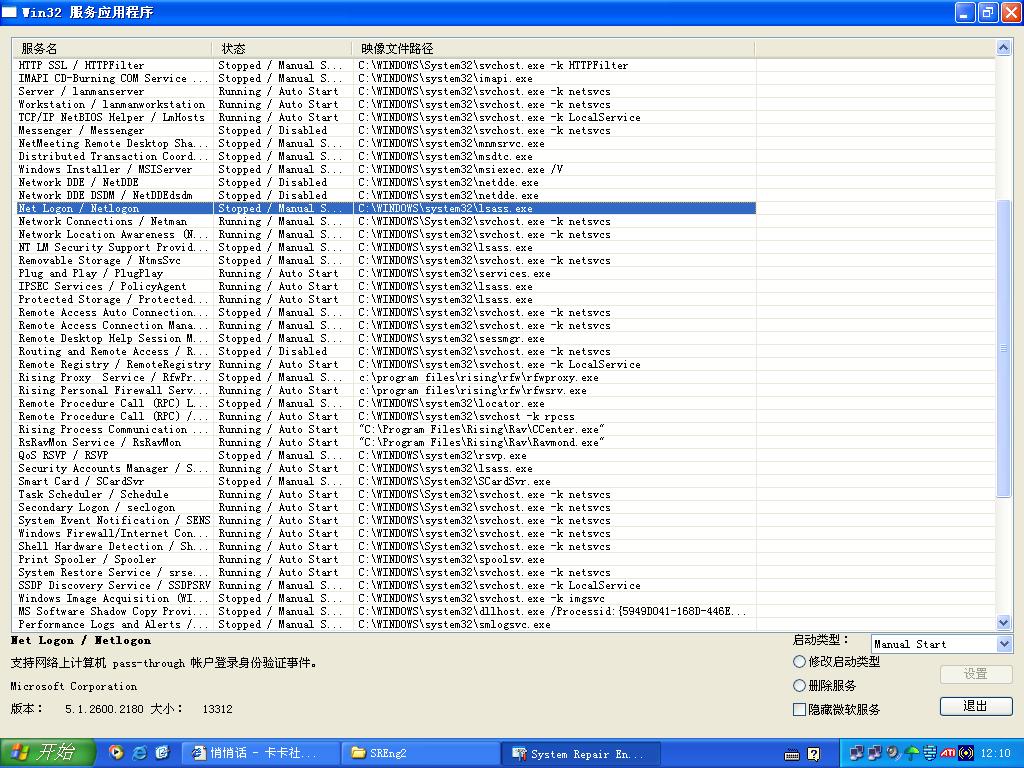The height and width of the screenshot is (768, 1024).
Task: Select the Shell Hardware Detection row
Action: (385, 547)
